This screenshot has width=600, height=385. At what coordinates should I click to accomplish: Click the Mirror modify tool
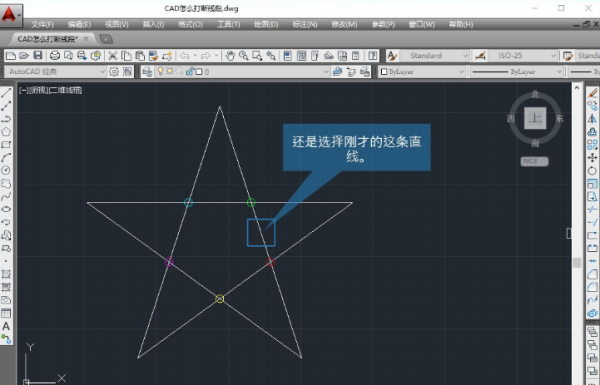coord(592,119)
